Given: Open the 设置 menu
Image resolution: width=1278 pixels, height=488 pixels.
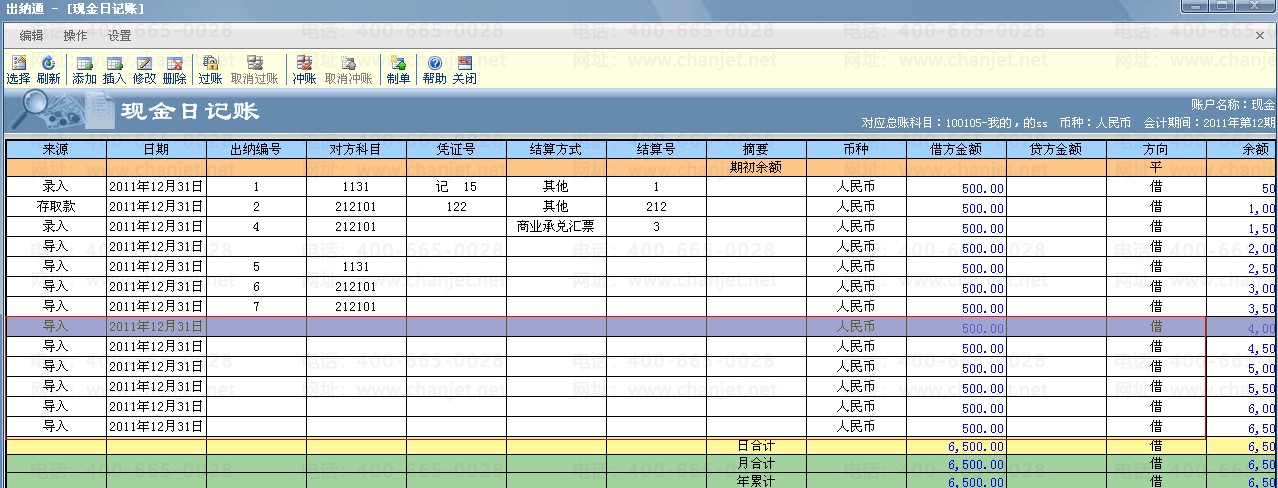Looking at the screenshot, I should coord(119,36).
